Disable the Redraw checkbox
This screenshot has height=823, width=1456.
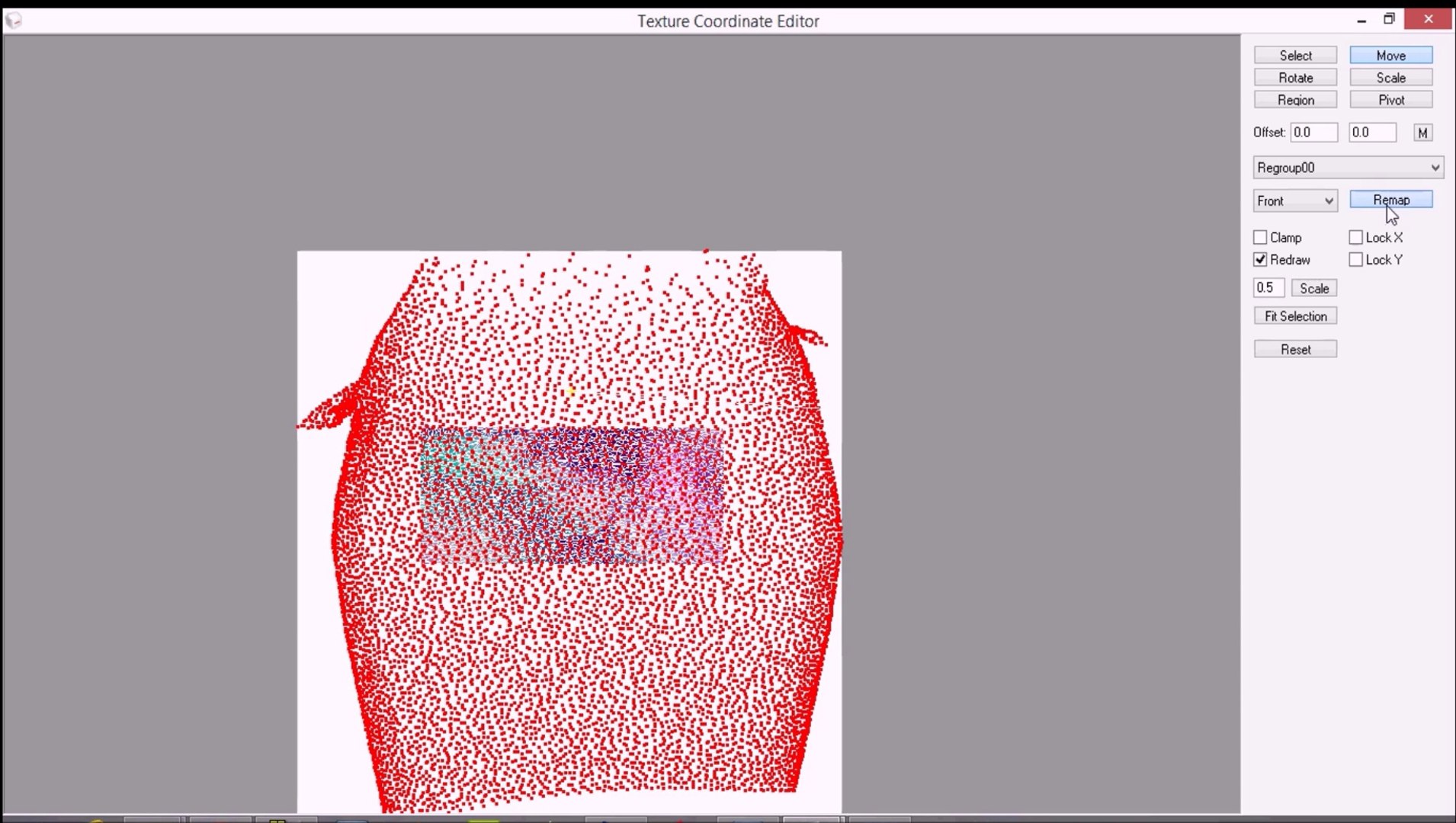click(x=1260, y=260)
